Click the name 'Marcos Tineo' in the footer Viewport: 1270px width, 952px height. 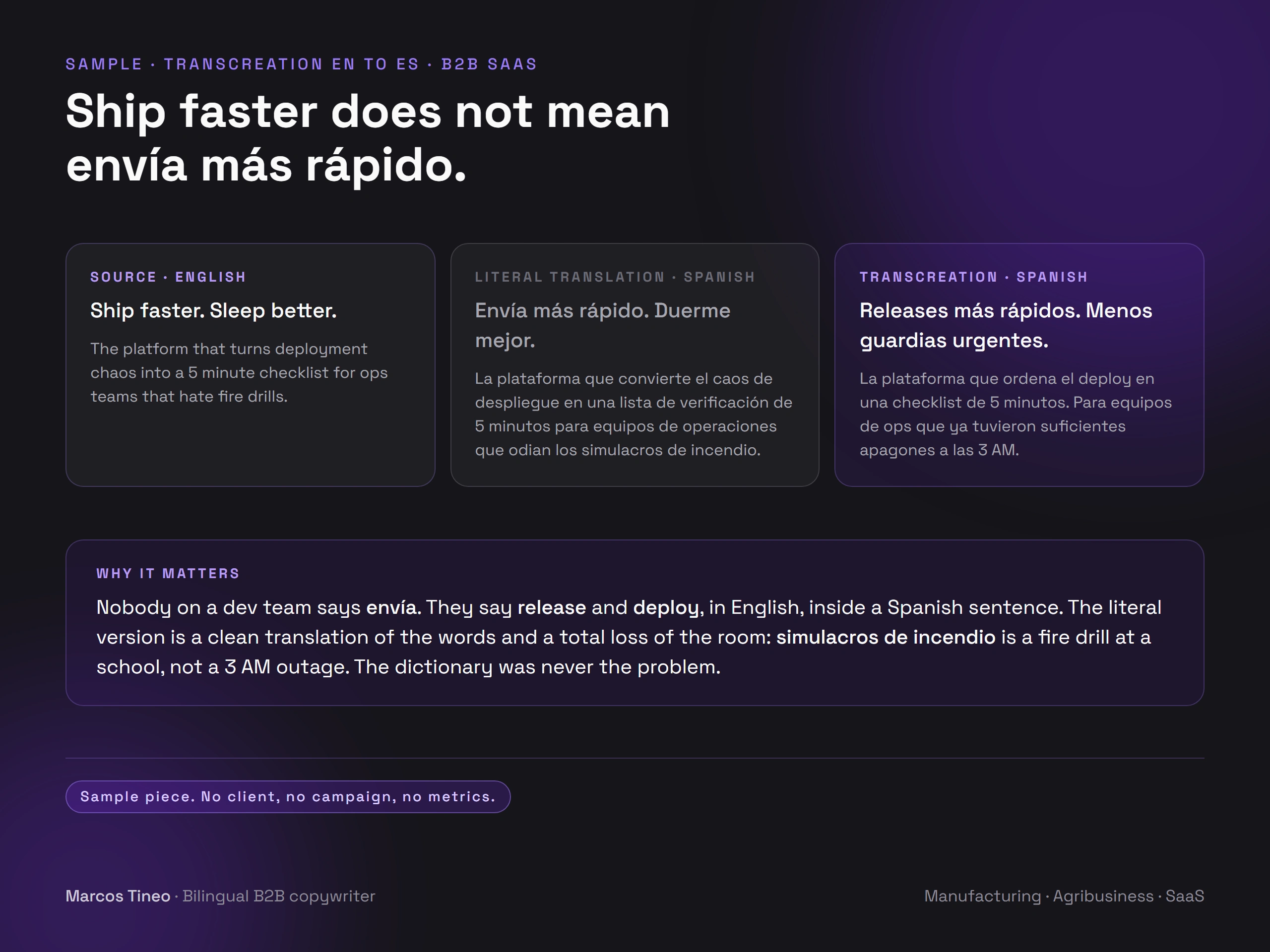pos(118,896)
